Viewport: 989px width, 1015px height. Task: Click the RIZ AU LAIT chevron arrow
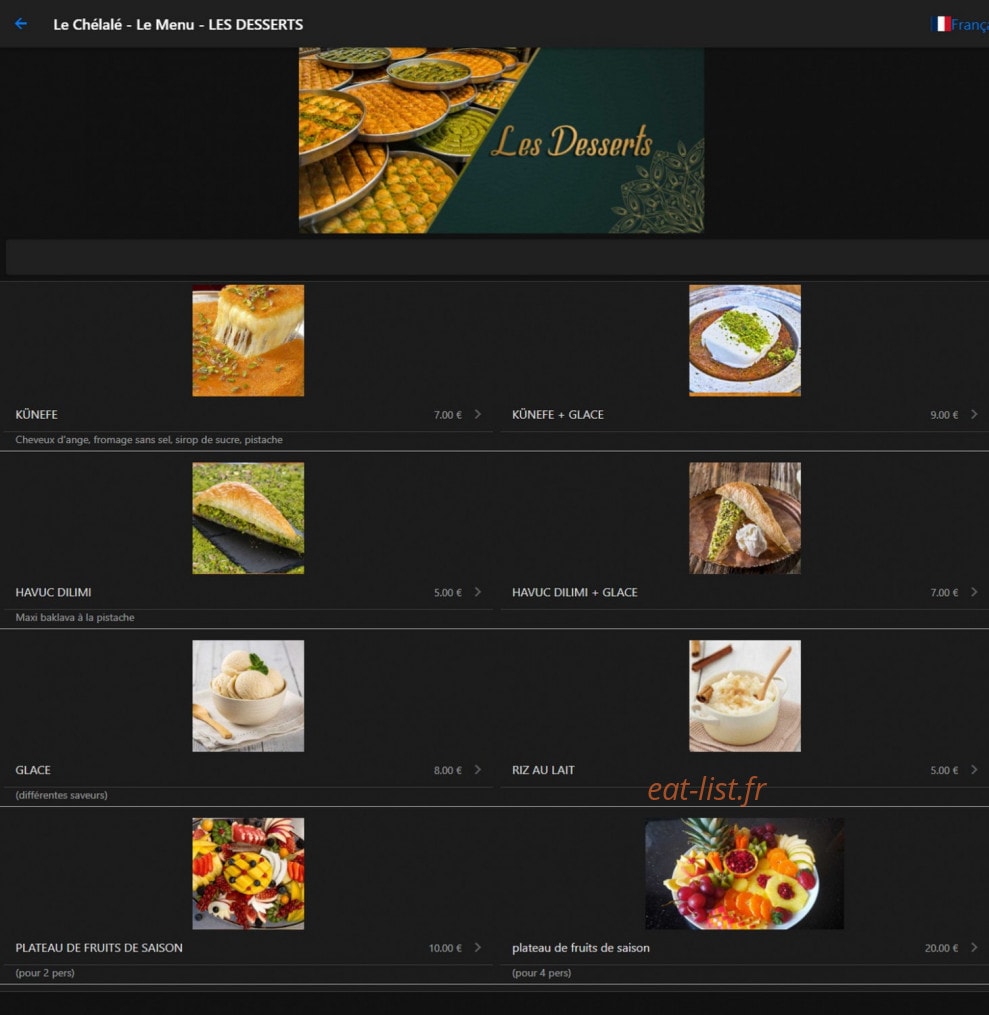click(x=974, y=770)
